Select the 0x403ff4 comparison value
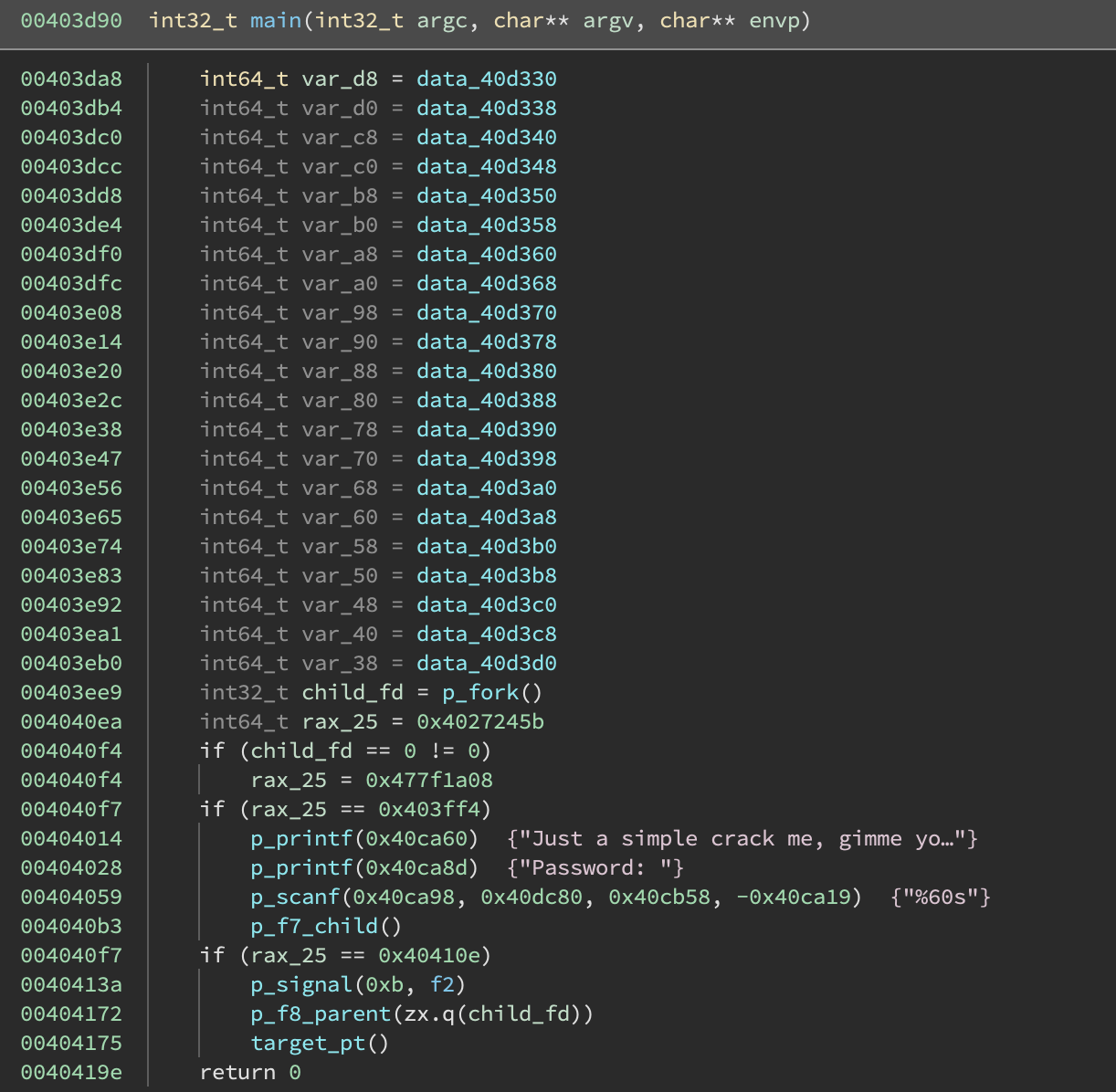This screenshot has height=1092, width=1116. (429, 809)
